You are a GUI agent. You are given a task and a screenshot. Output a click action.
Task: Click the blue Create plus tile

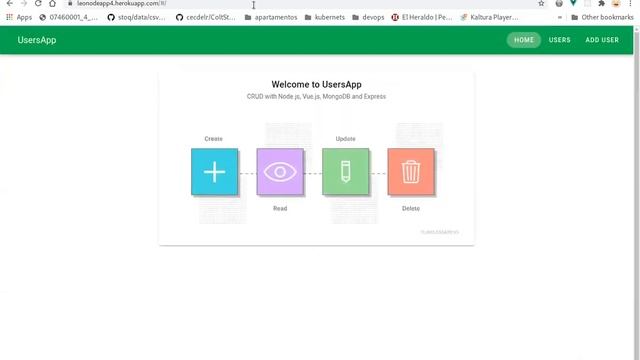click(214, 171)
